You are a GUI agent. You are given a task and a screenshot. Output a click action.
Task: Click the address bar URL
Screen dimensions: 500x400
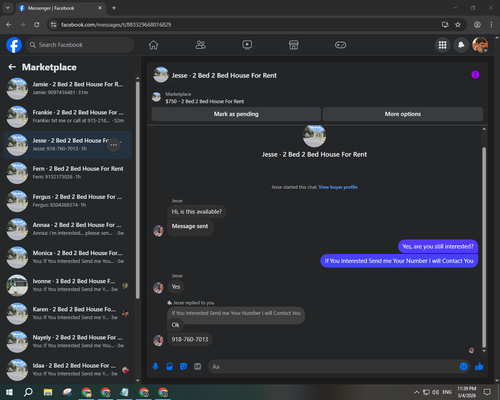(x=116, y=25)
